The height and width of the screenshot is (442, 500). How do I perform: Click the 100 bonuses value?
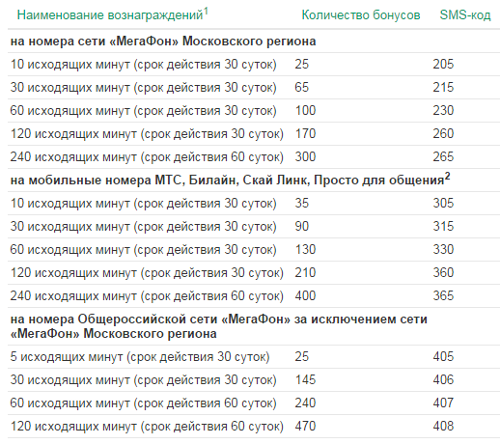[x=305, y=111]
